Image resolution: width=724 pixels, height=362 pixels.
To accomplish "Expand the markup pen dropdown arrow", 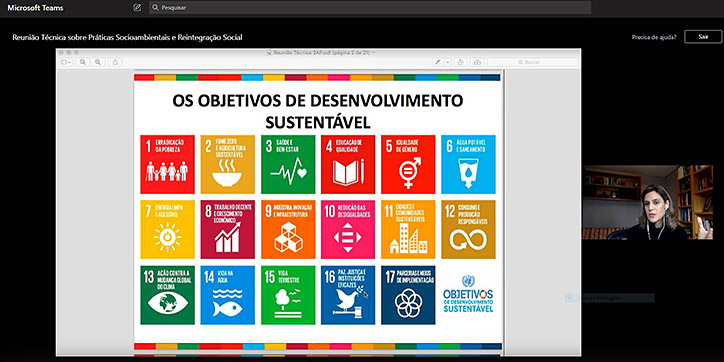I will tap(447, 62).
